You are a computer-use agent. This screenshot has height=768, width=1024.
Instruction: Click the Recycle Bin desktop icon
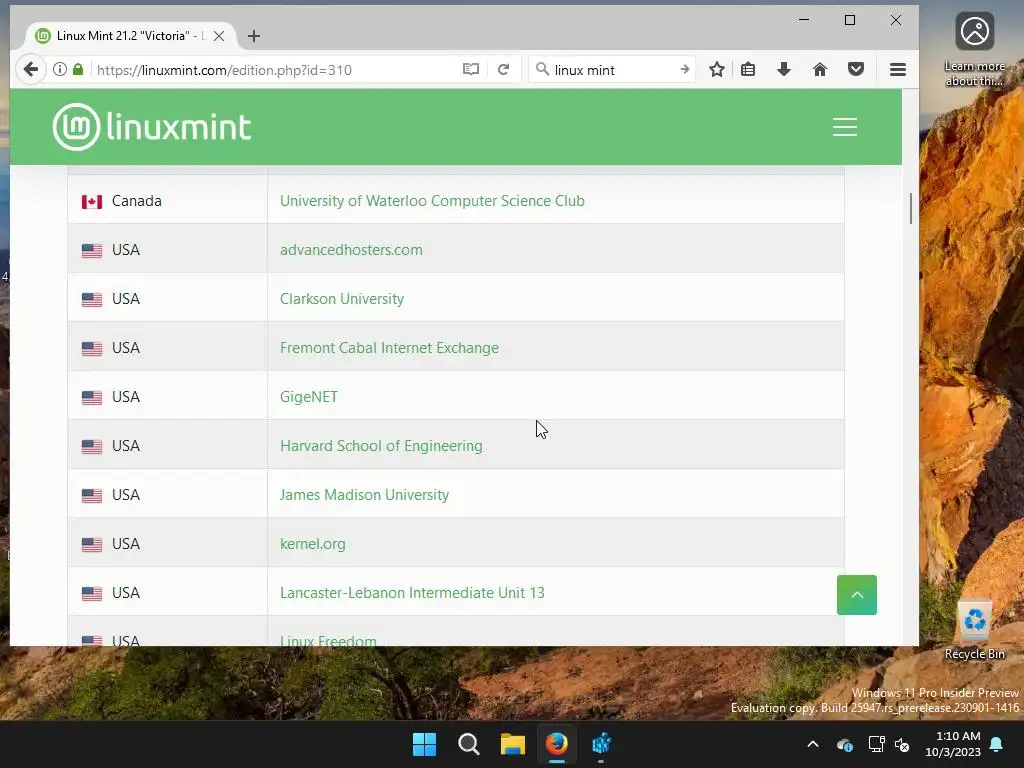point(974,628)
